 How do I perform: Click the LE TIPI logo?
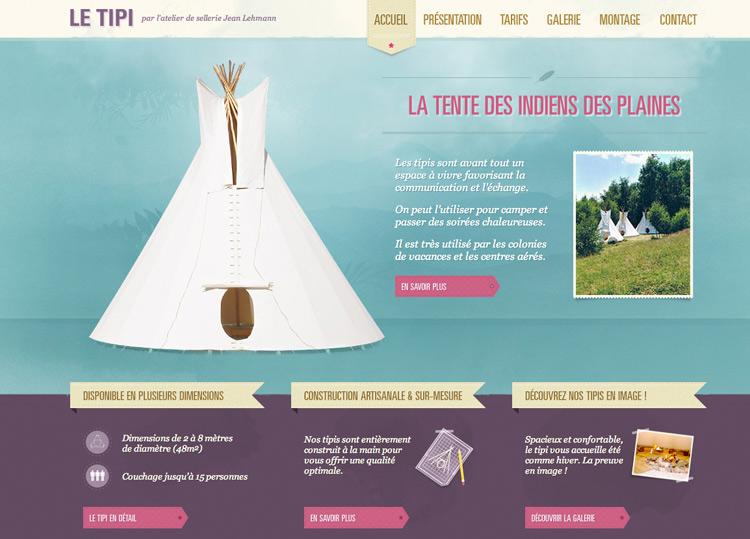101,18
